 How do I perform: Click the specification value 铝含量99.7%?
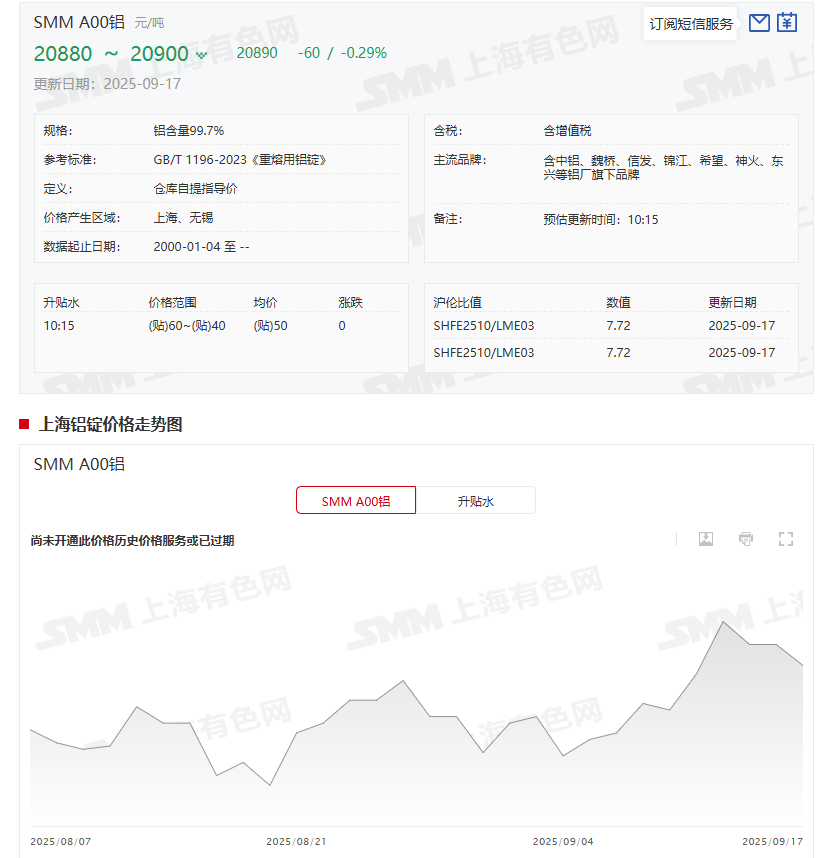pos(189,131)
